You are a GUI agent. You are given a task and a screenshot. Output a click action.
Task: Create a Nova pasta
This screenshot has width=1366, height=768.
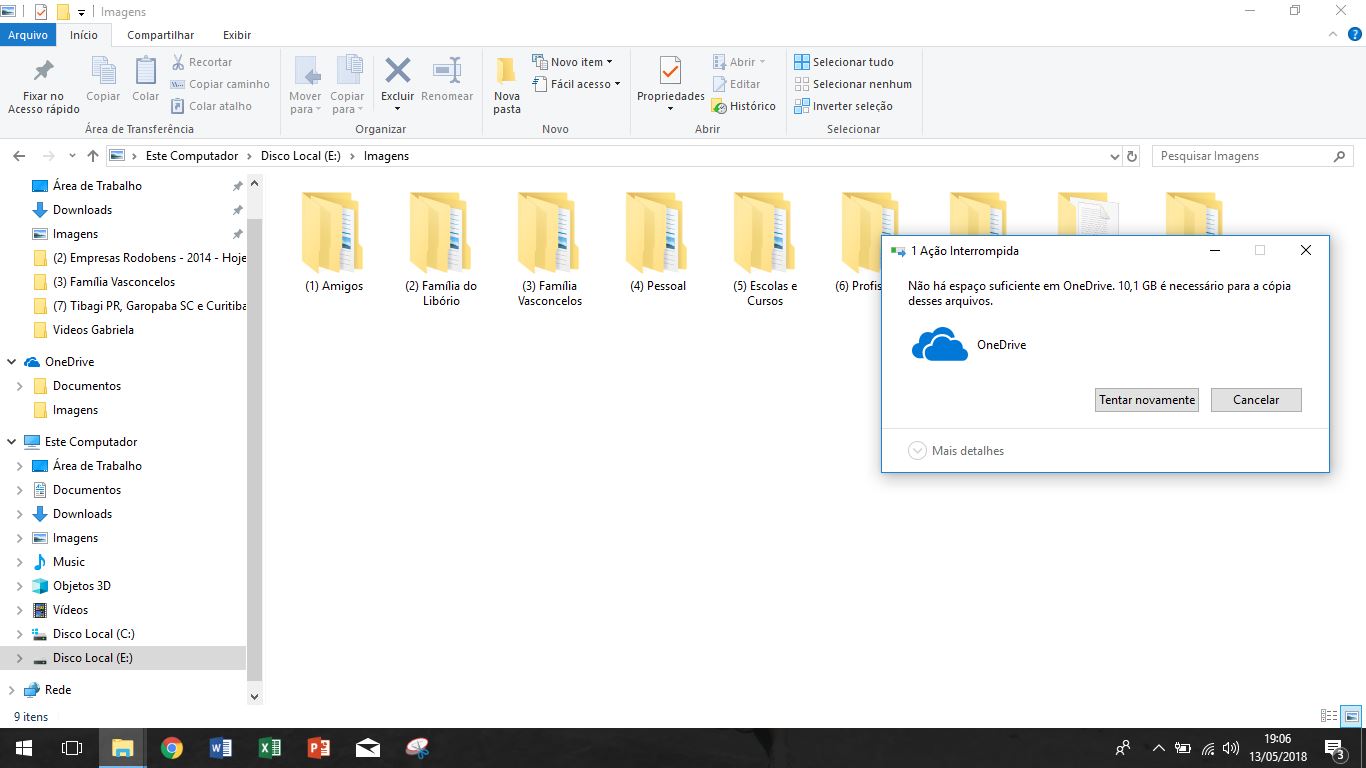[507, 85]
